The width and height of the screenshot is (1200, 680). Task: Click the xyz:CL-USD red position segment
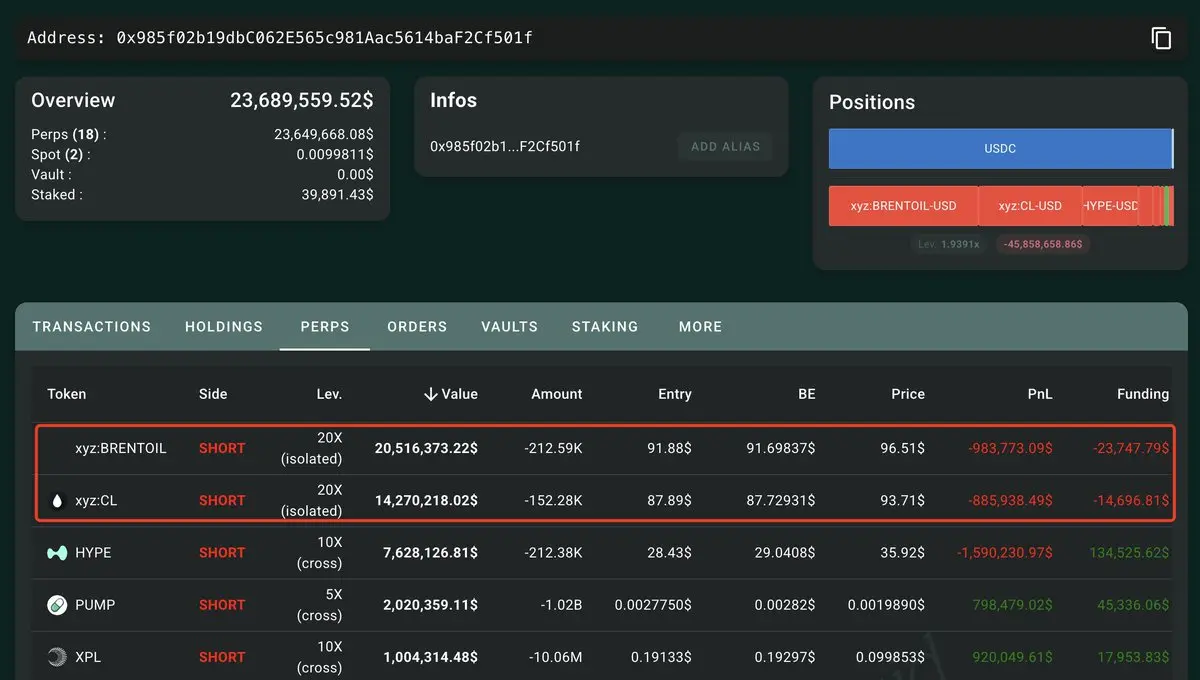[x=1030, y=206]
